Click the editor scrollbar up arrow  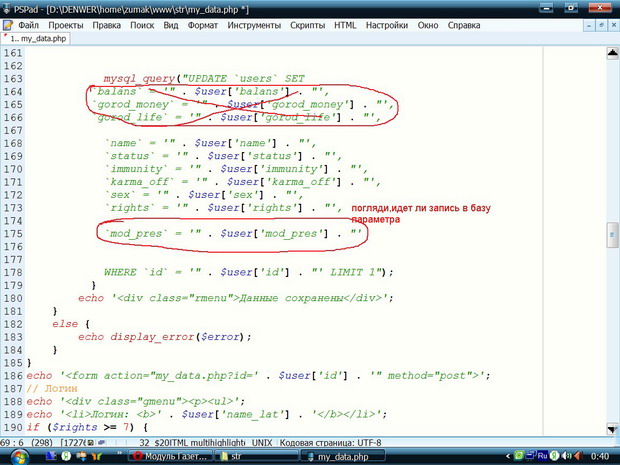tap(611, 51)
